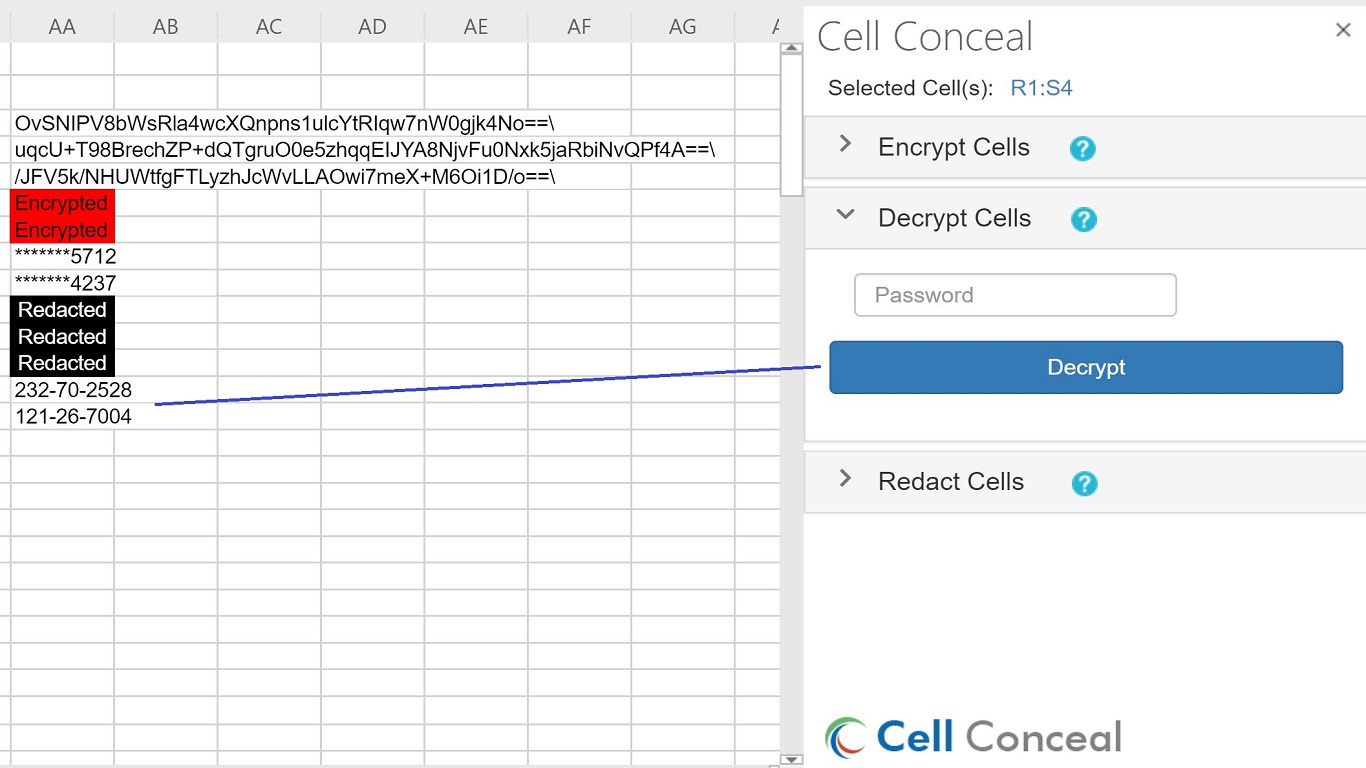Open help icon next to Decrypt Cells
Viewport: 1366px width, 768px height.
point(1083,220)
